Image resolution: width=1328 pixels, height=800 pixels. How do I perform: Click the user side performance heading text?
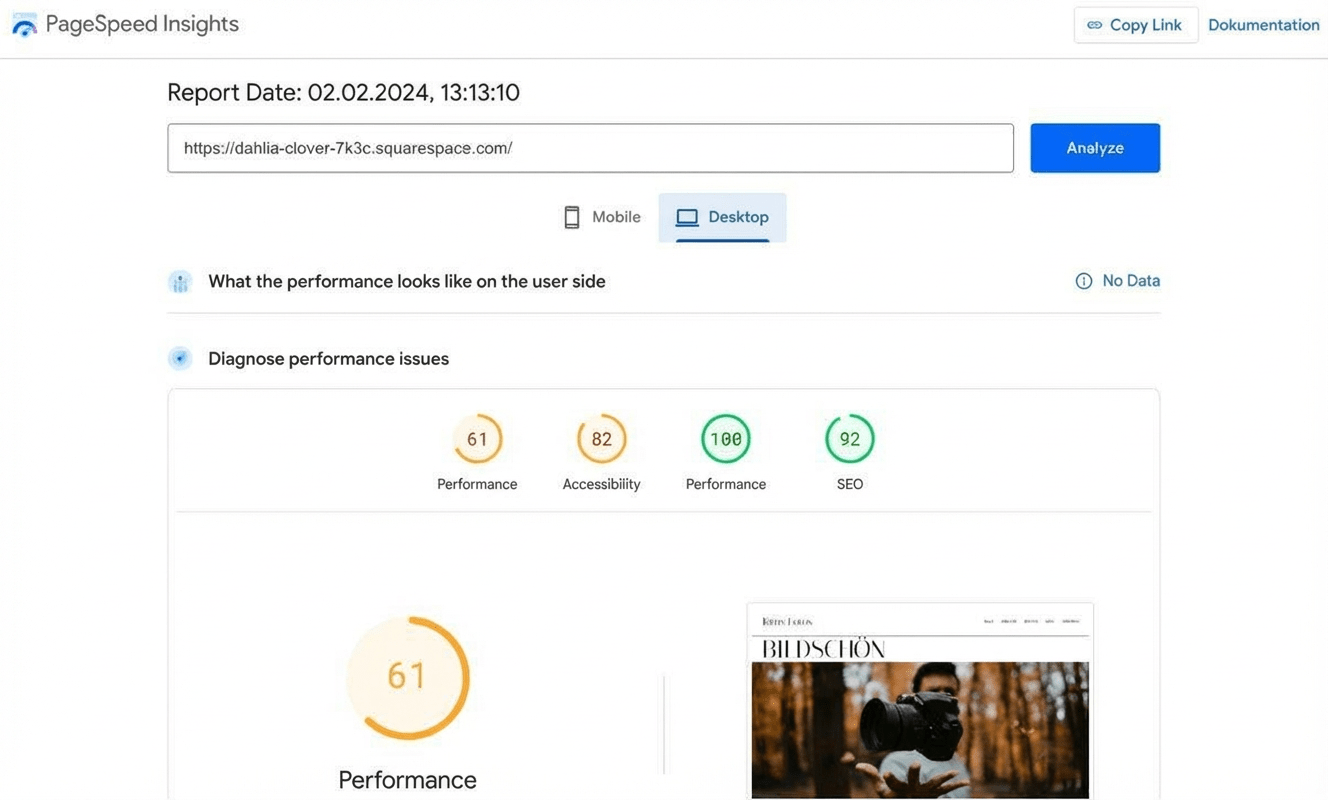(406, 281)
